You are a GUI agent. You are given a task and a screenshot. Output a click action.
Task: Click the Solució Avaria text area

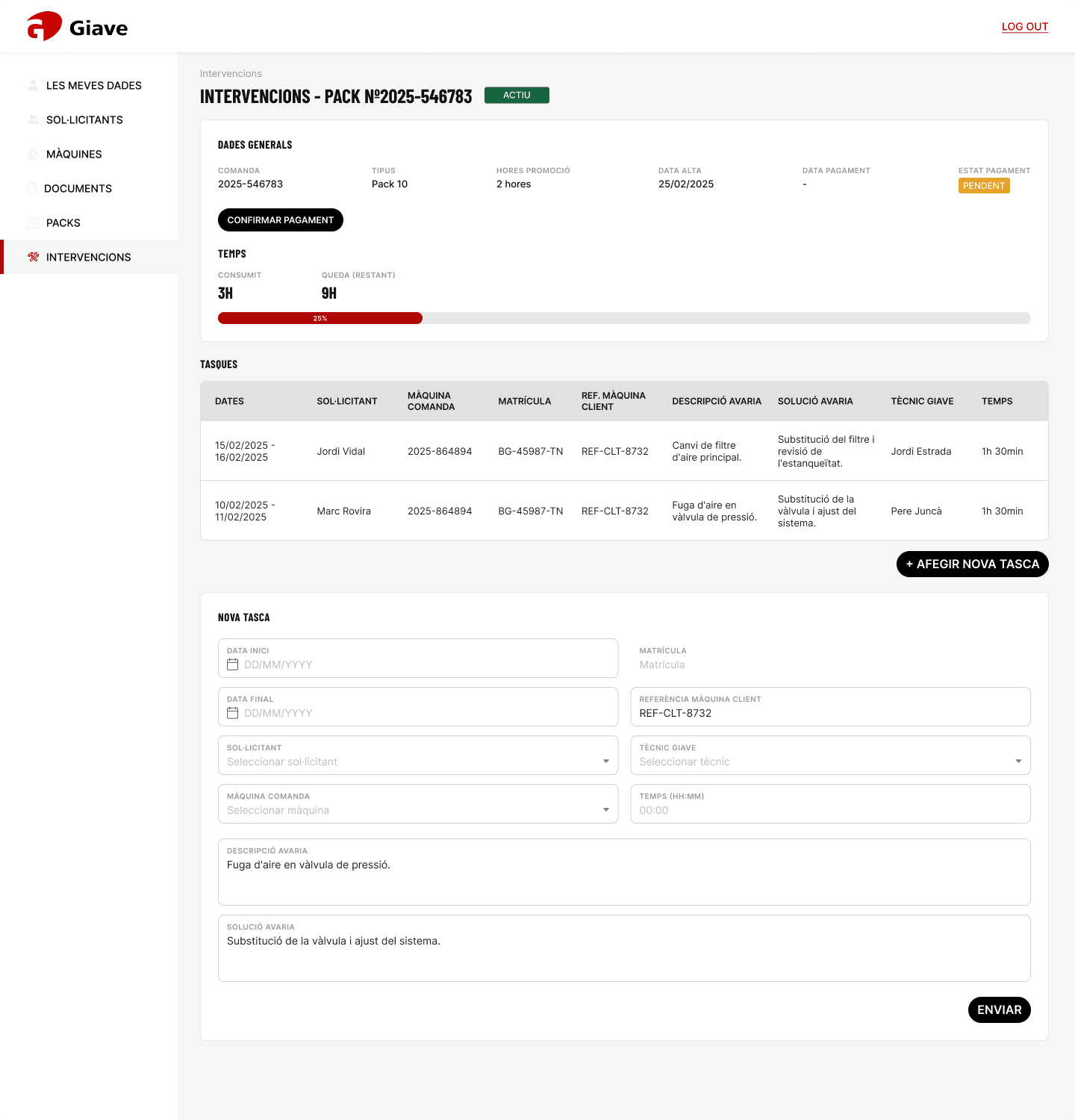[624, 948]
